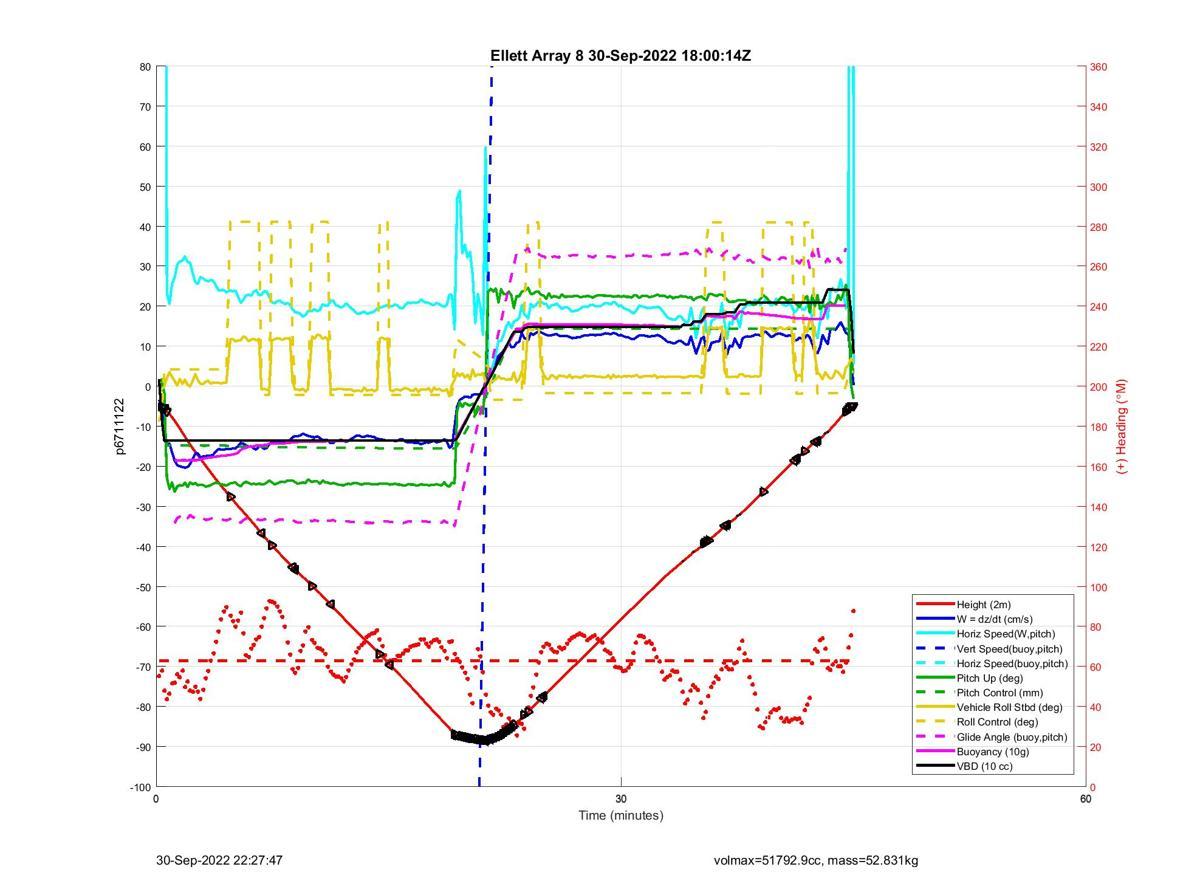Viewport: 1200px width, 885px height.
Task: Click the red '100' heading axis tick
Action: (x=1098, y=587)
